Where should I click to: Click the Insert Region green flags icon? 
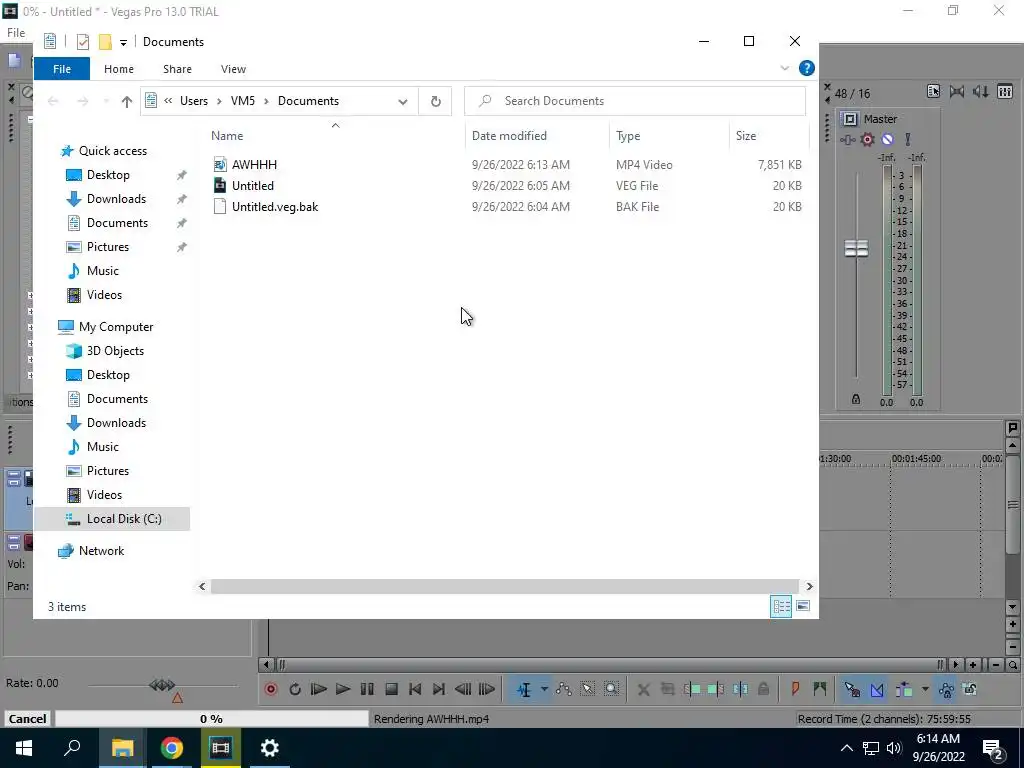point(820,689)
